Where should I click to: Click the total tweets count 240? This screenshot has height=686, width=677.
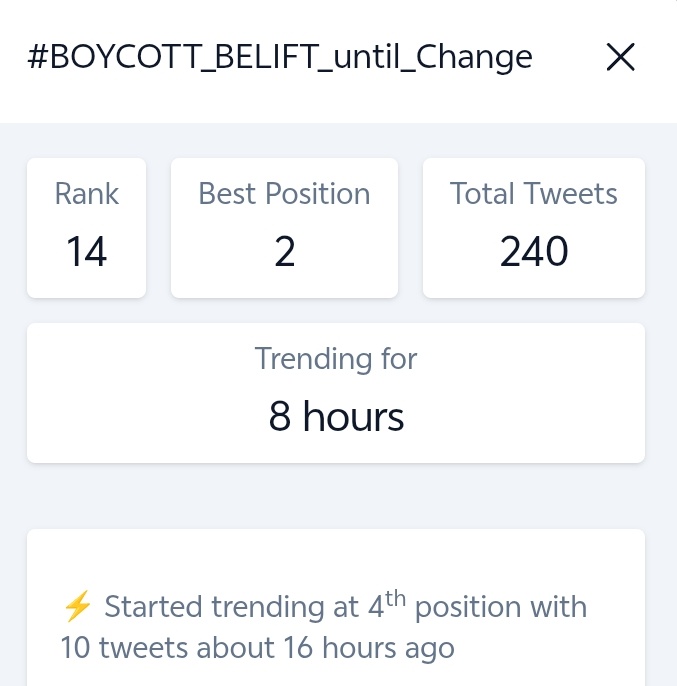534,252
